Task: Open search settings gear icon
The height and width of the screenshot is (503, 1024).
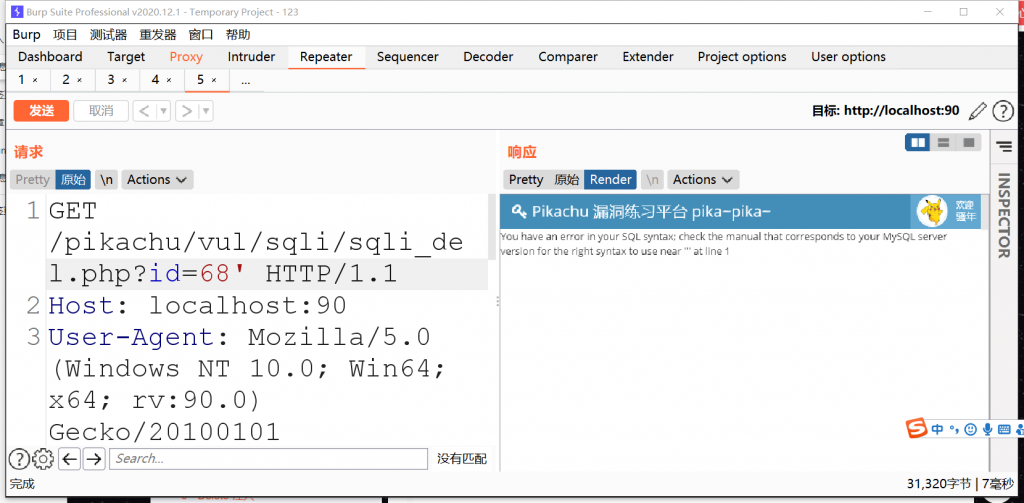Action: pos(43,459)
